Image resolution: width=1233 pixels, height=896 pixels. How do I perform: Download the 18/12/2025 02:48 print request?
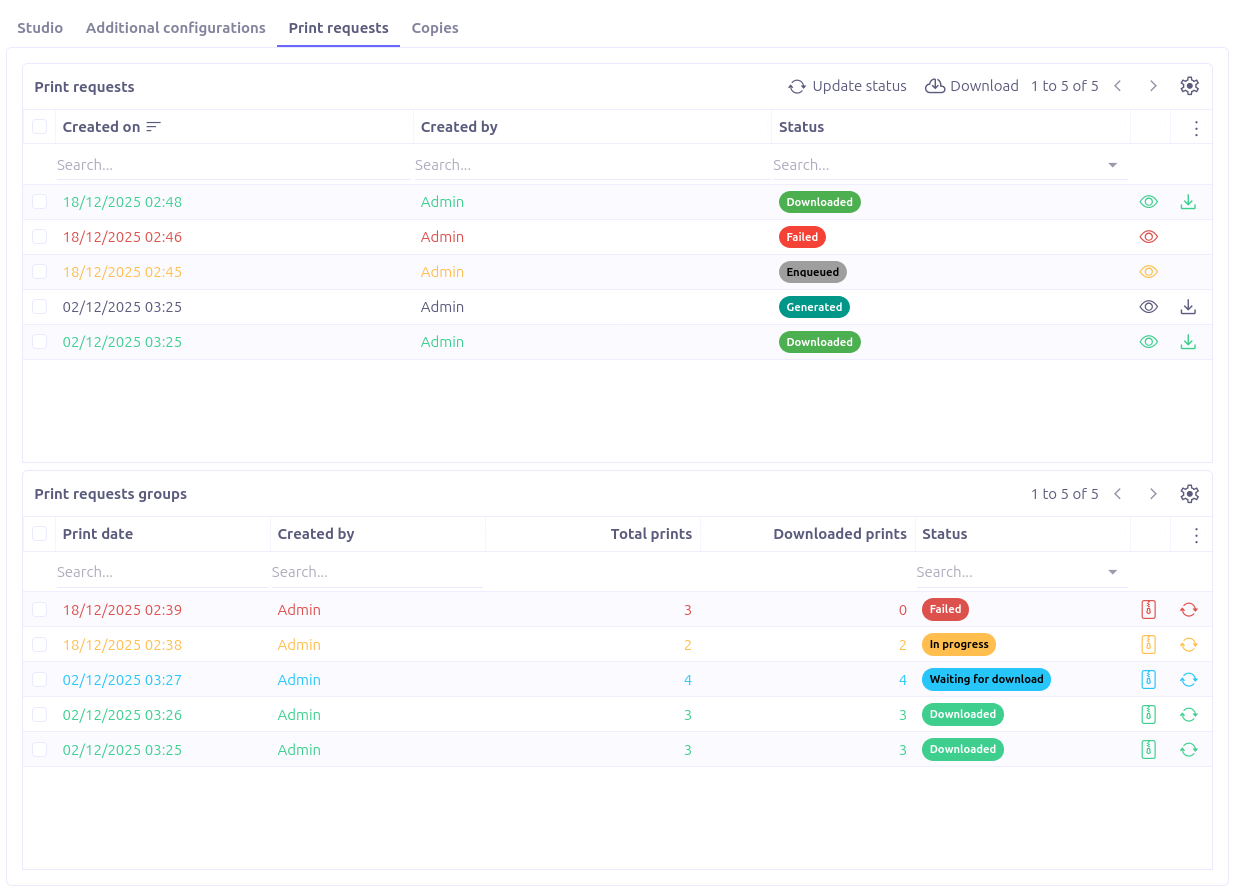tap(1188, 202)
